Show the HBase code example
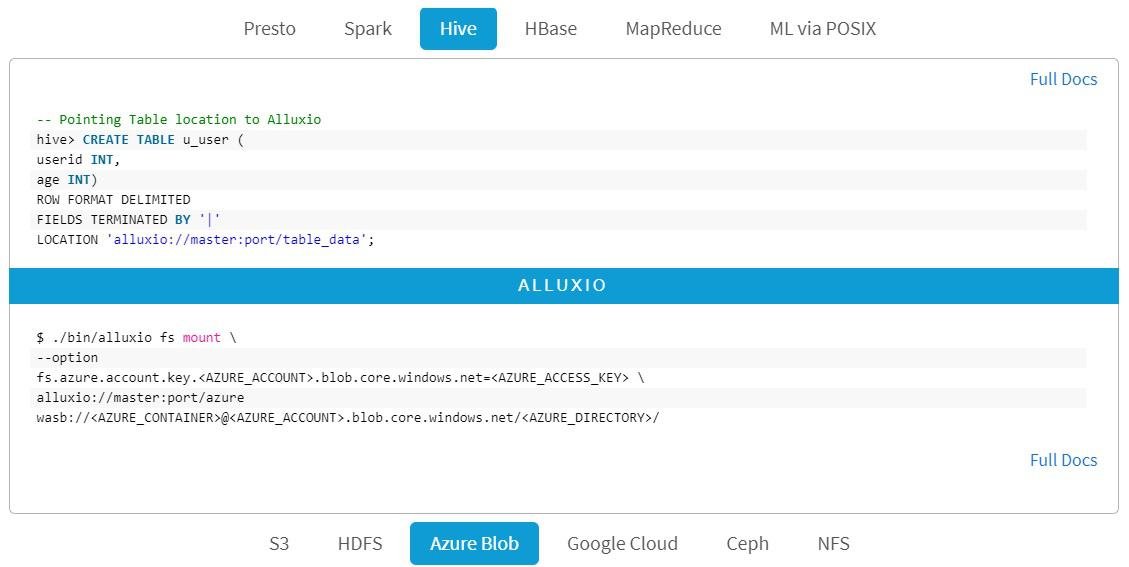The image size is (1129, 567). tap(551, 29)
